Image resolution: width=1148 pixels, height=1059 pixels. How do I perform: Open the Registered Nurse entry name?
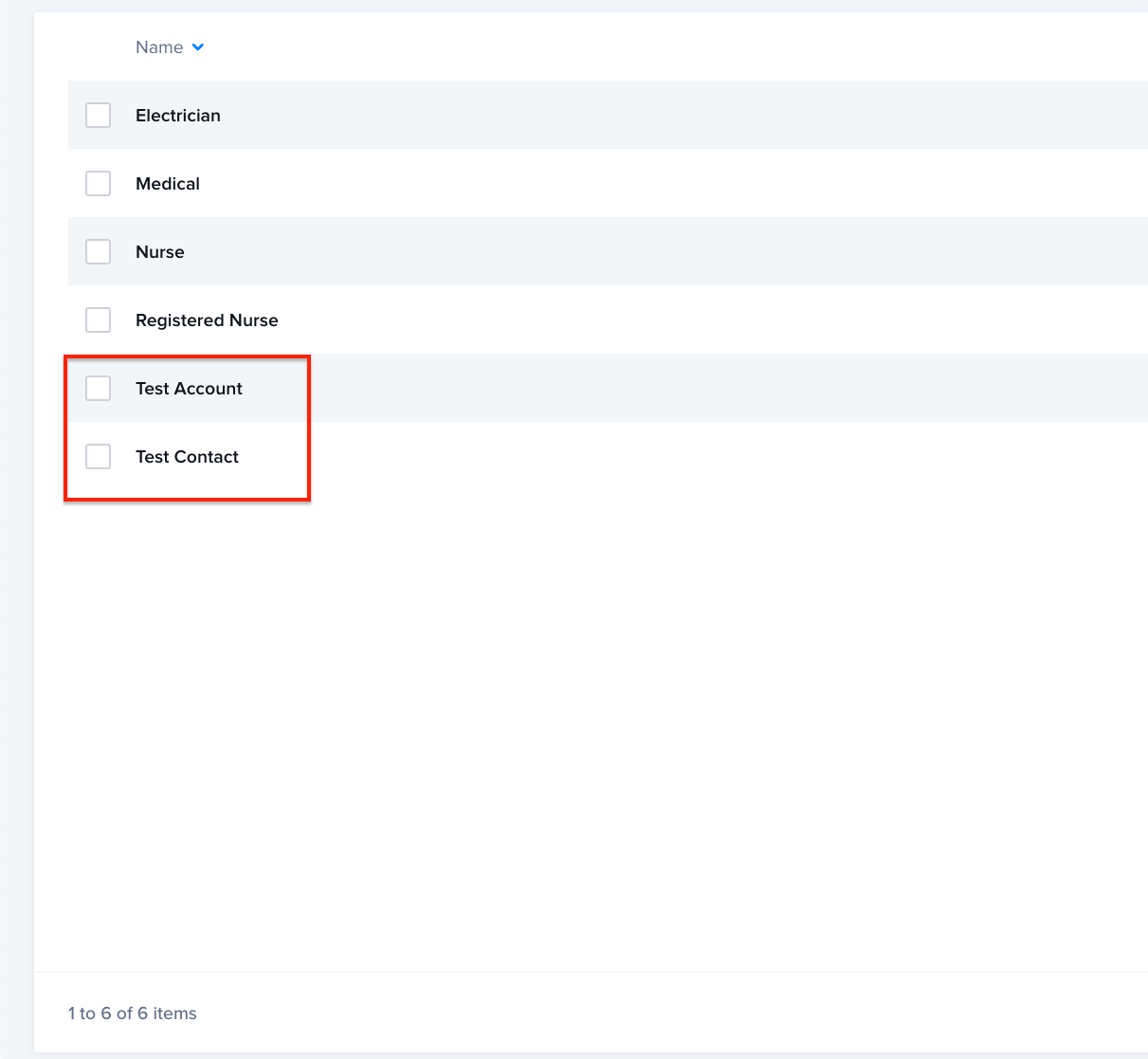click(x=207, y=320)
